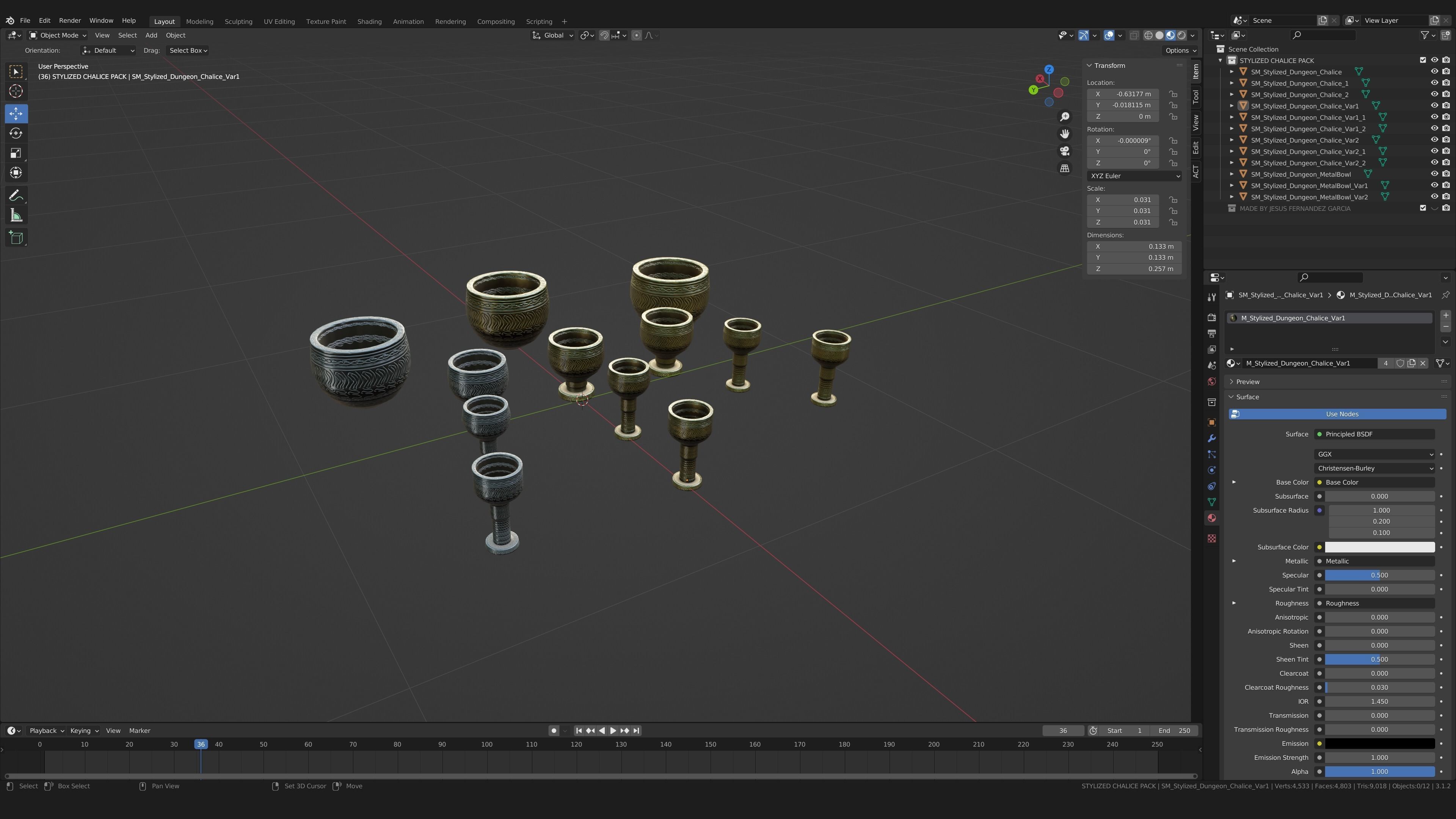Switch to the Shading workspace tab
The image size is (1456, 819).
[x=369, y=22]
